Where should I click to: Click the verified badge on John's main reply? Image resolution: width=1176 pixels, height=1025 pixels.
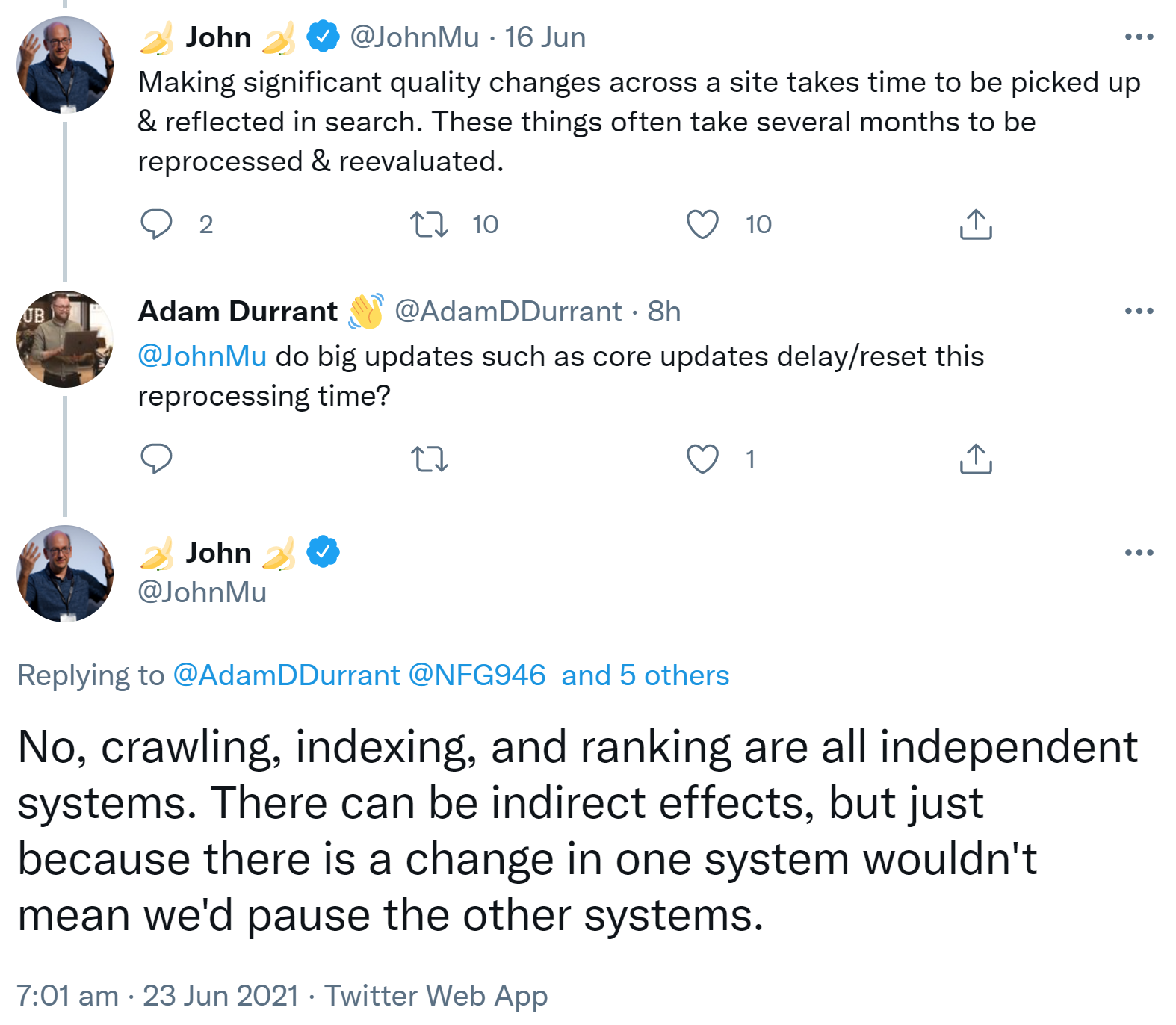(323, 552)
